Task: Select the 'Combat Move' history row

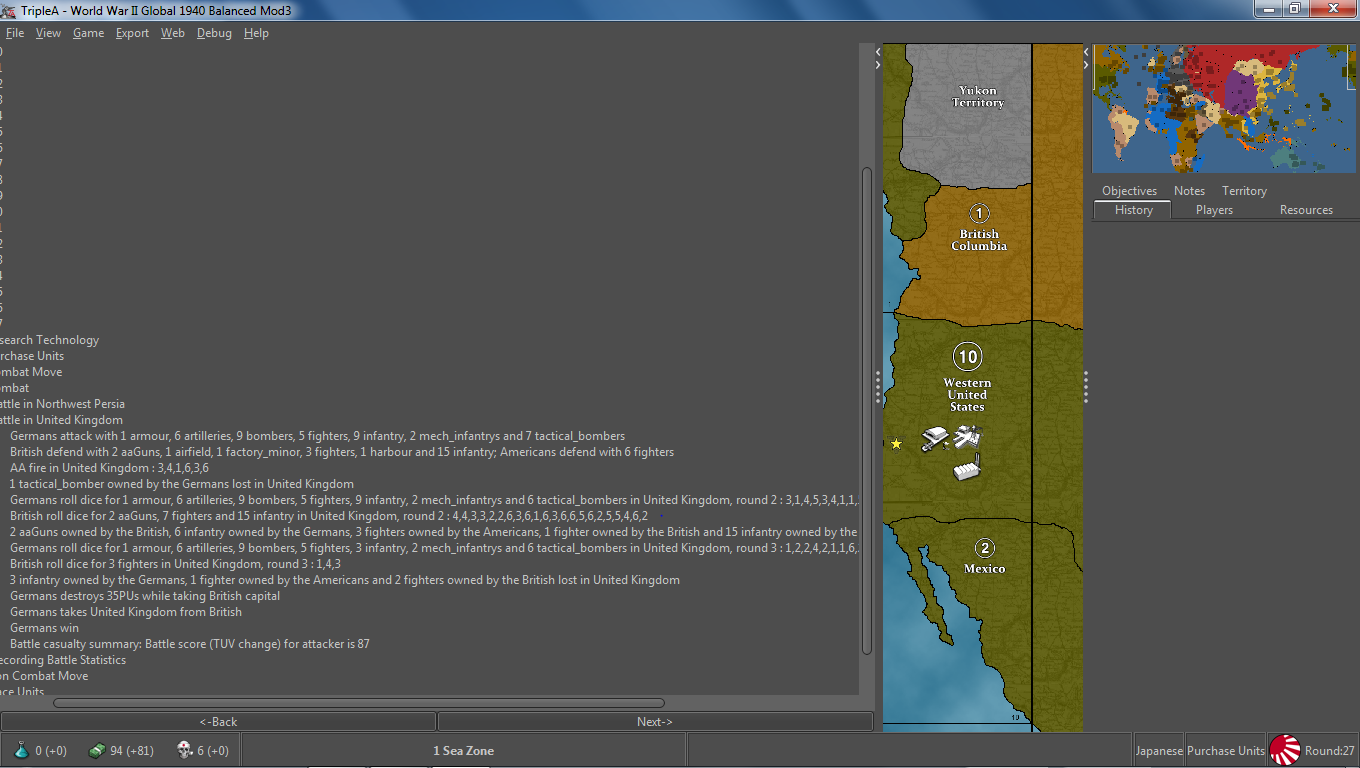Action: click(31, 372)
